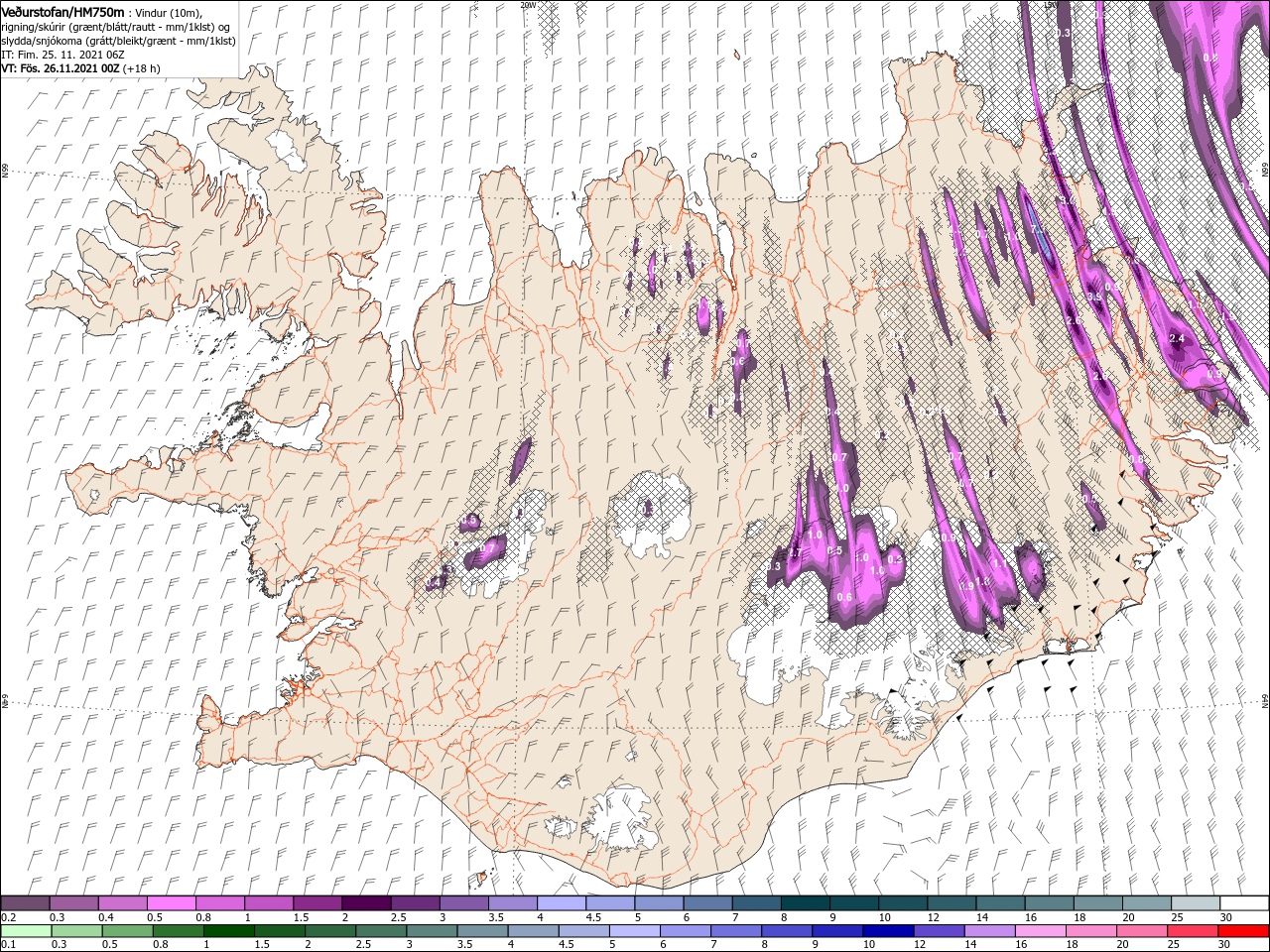The height and width of the screenshot is (952, 1270).
Task: Pick the bright pink 0.5 swatch, upper scale
Action: point(171,903)
